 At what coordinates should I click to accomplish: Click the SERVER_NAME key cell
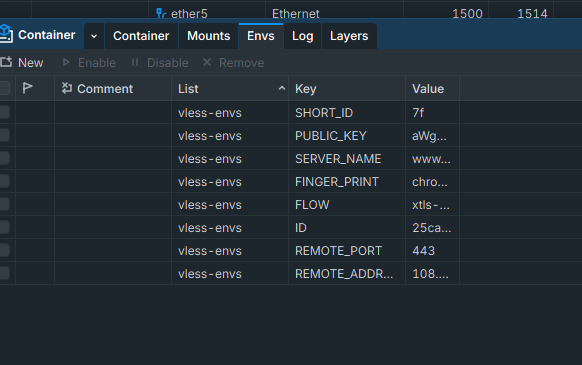click(x=347, y=159)
